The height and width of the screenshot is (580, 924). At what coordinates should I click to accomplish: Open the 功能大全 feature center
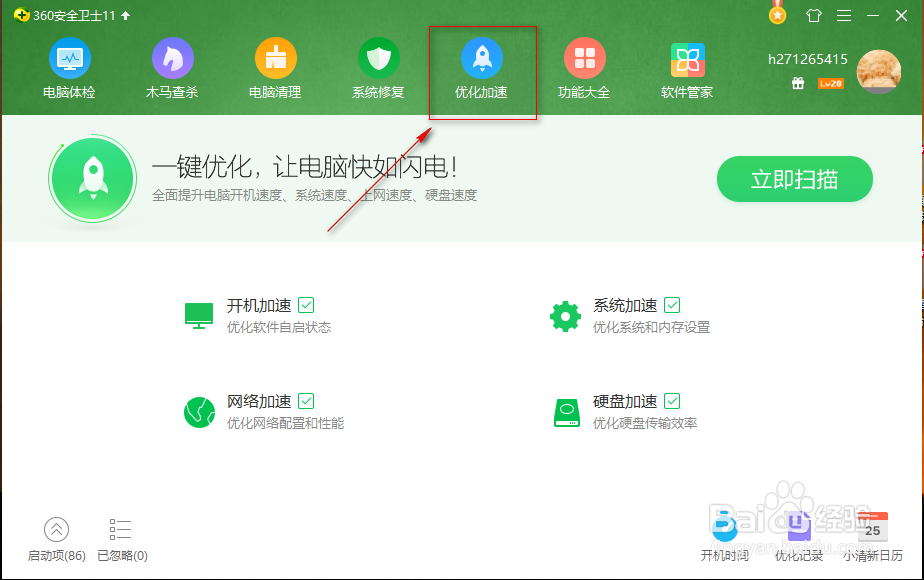pos(584,68)
